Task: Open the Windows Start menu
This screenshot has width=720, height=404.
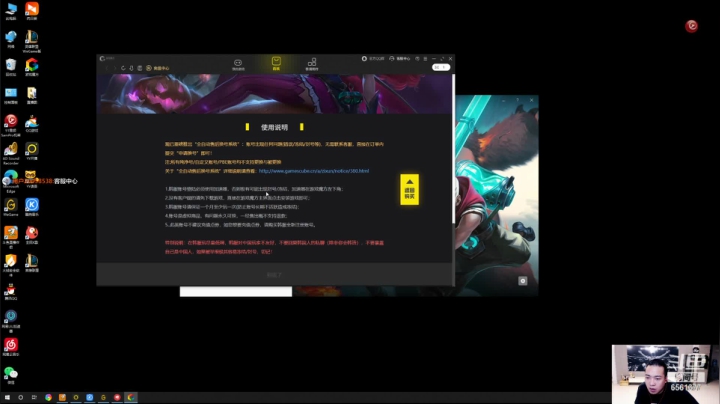Action: click(7, 397)
